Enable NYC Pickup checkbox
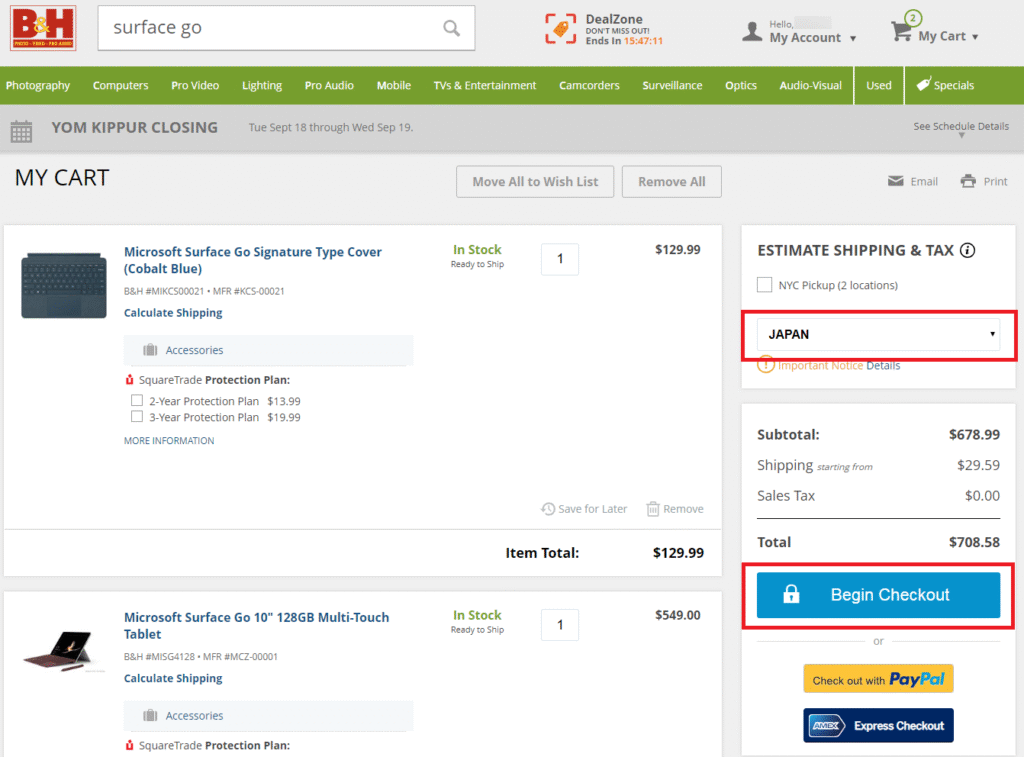Image resolution: width=1024 pixels, height=757 pixels. click(764, 285)
